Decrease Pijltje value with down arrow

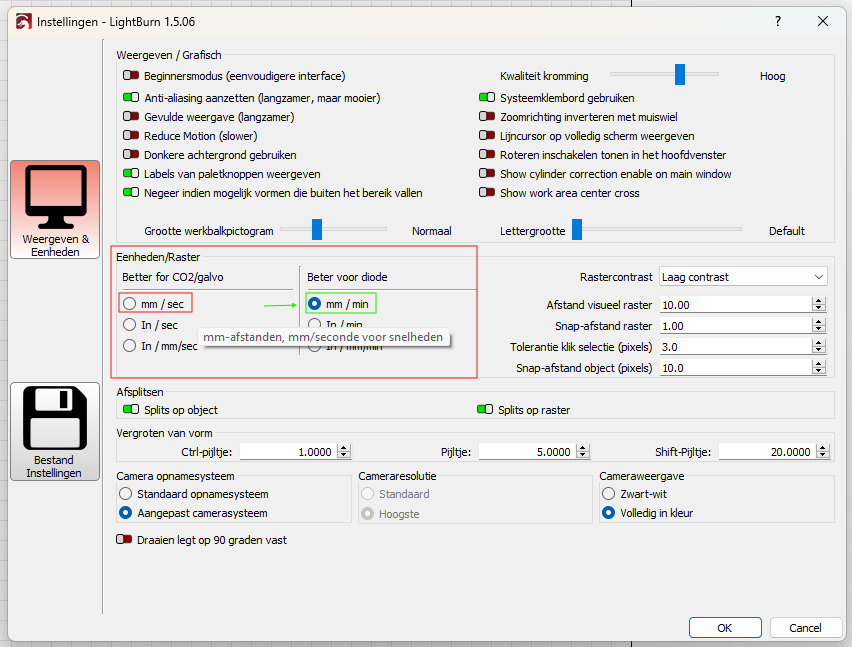click(x=583, y=455)
